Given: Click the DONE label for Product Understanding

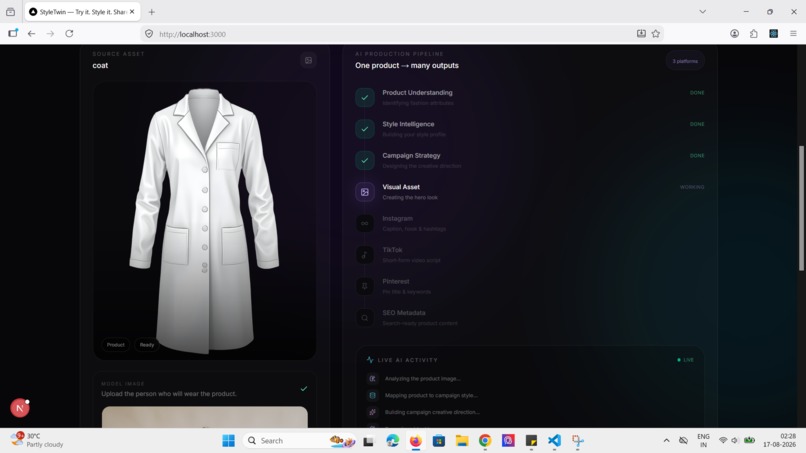Looking at the screenshot, I should point(697,93).
